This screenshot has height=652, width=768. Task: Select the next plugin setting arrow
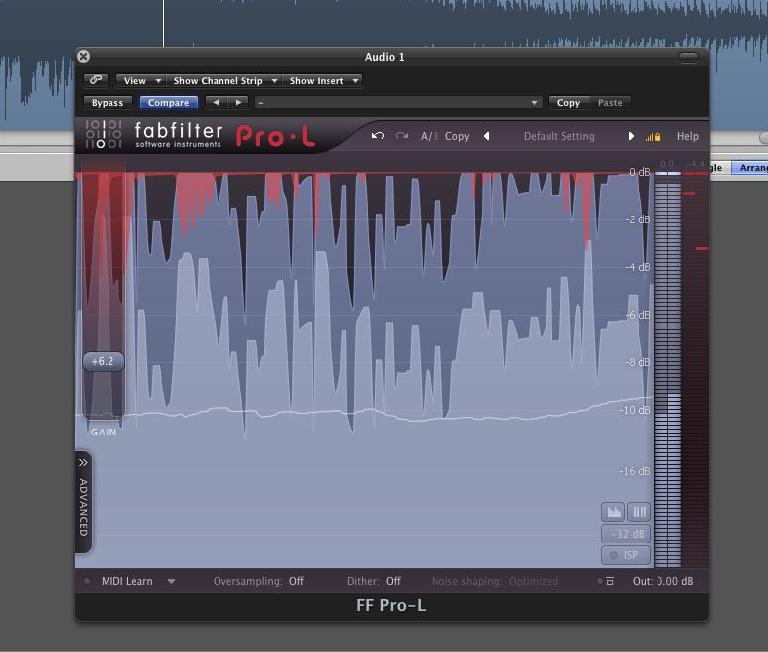point(238,102)
